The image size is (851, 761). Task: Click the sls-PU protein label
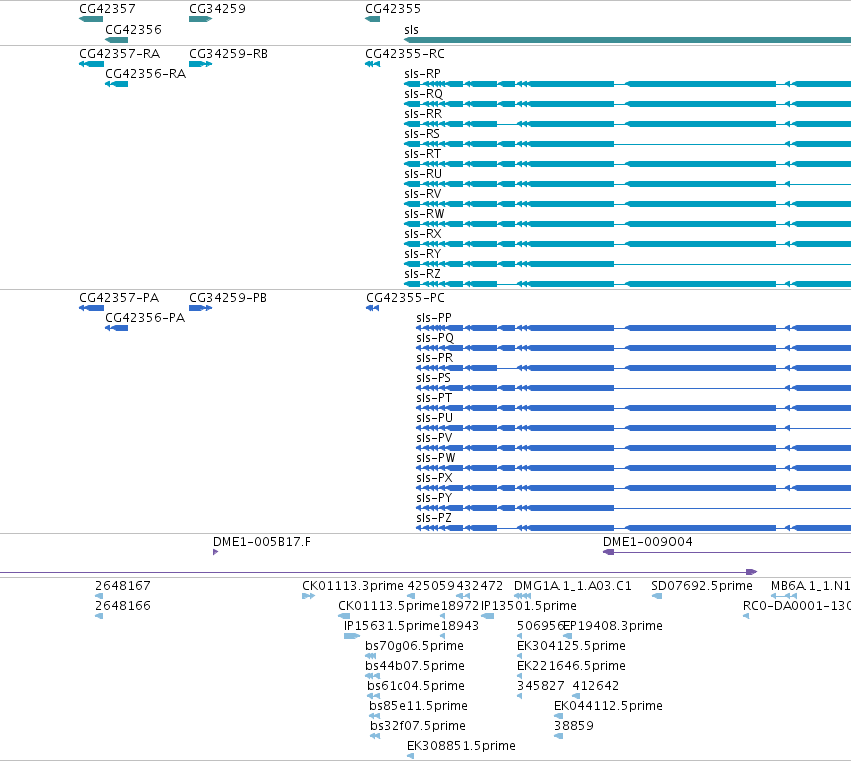[434, 418]
